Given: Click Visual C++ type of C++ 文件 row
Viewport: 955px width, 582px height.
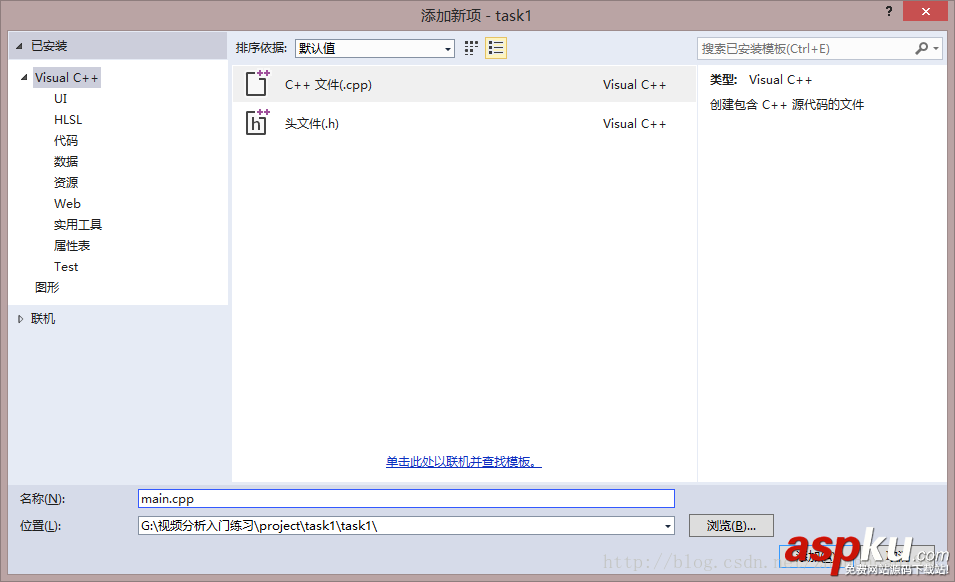Looking at the screenshot, I should pos(634,85).
